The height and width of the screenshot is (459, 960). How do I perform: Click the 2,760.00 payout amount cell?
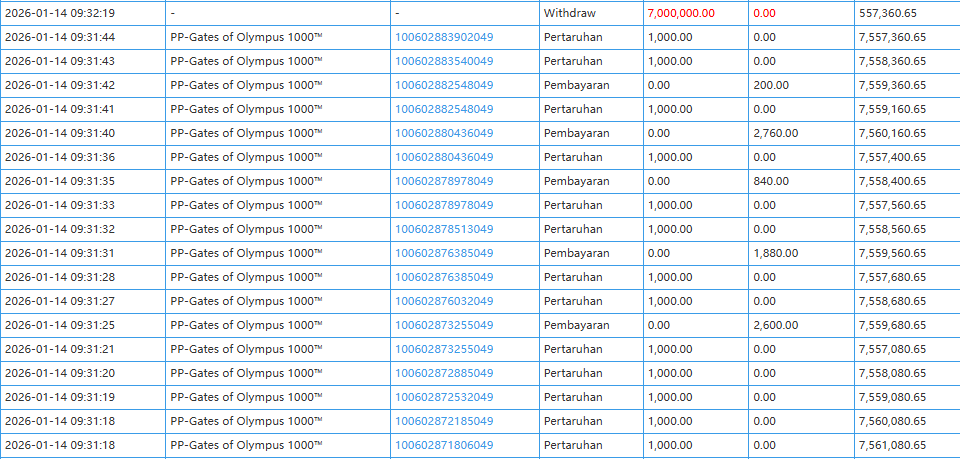(775, 133)
